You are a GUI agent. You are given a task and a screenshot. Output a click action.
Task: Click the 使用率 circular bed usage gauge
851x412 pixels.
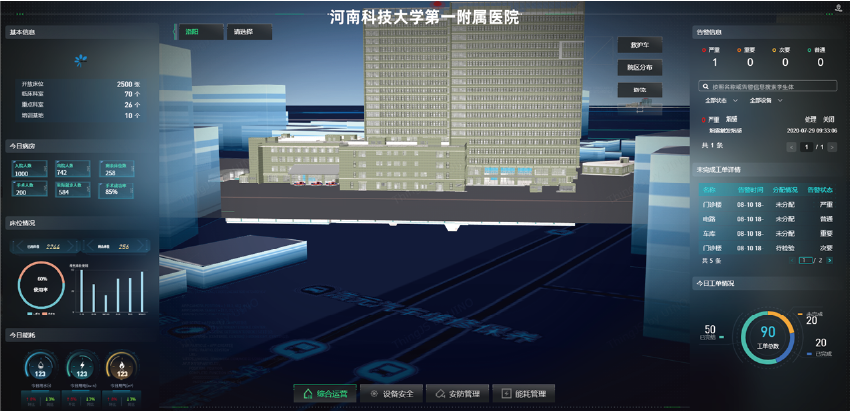[42, 285]
